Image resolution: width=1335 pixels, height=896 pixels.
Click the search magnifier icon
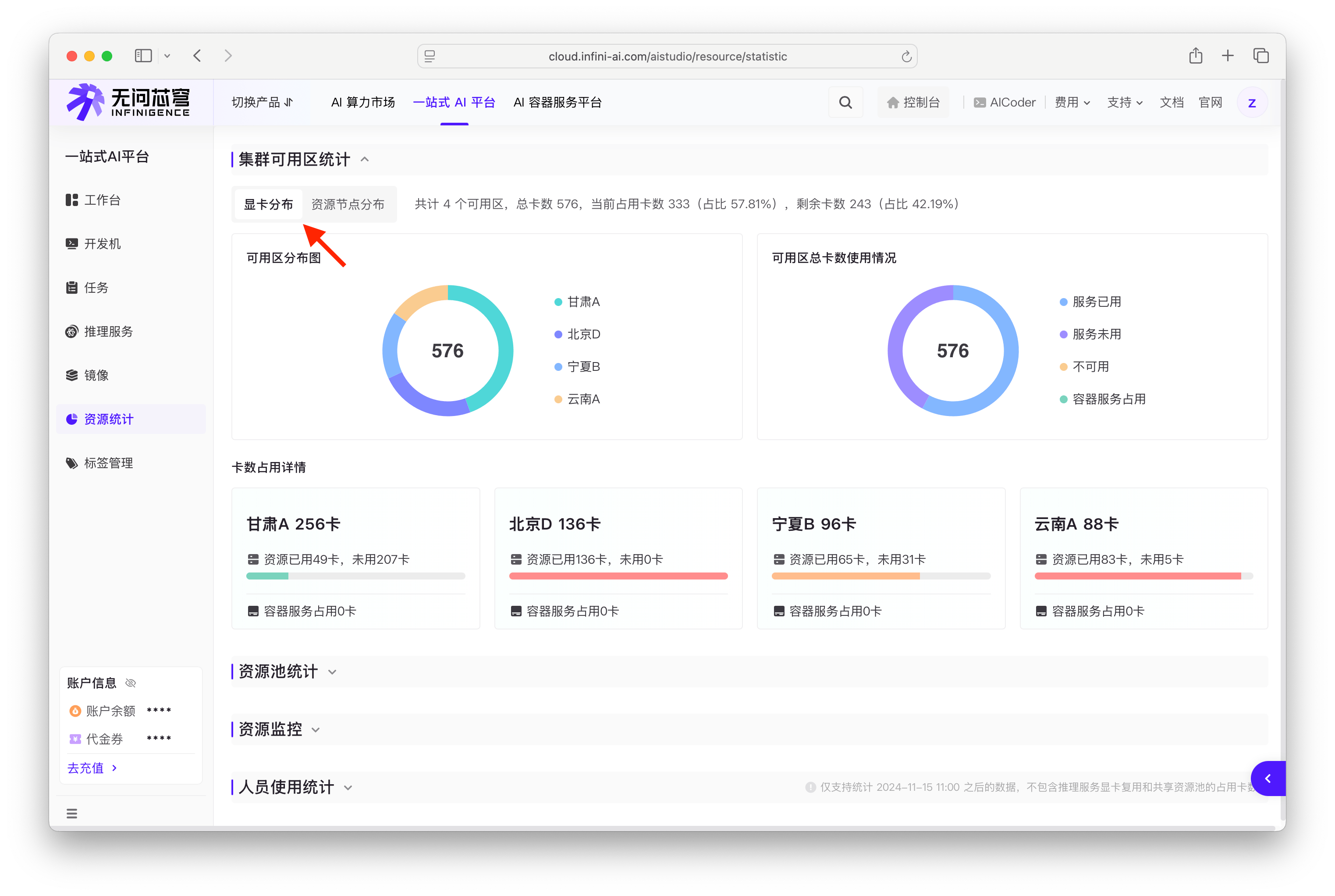click(845, 102)
